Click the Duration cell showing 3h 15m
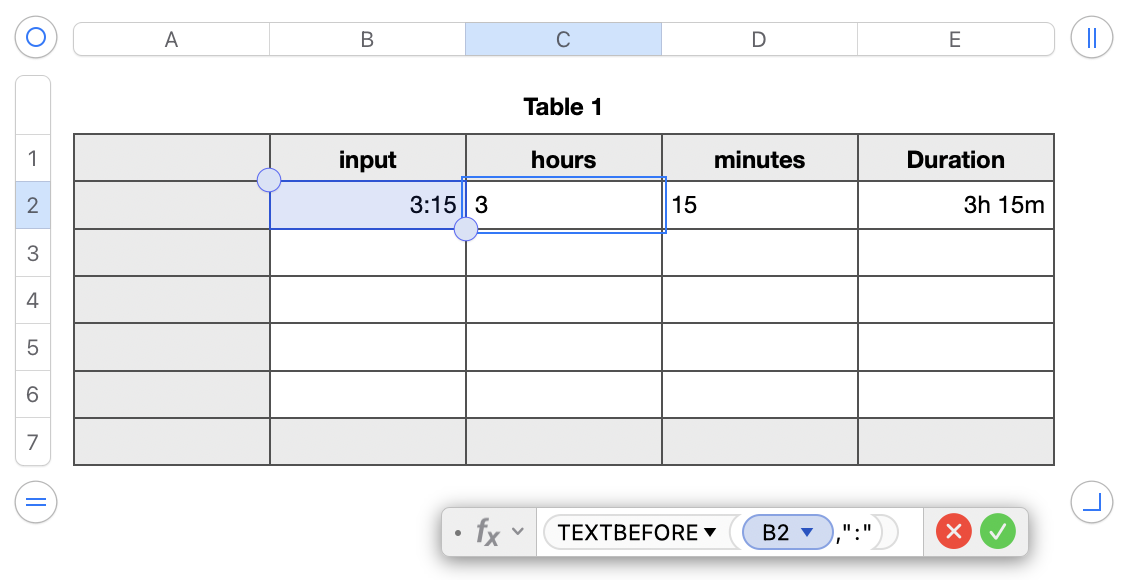Screen dimensions: 1136x580 coord(956,206)
